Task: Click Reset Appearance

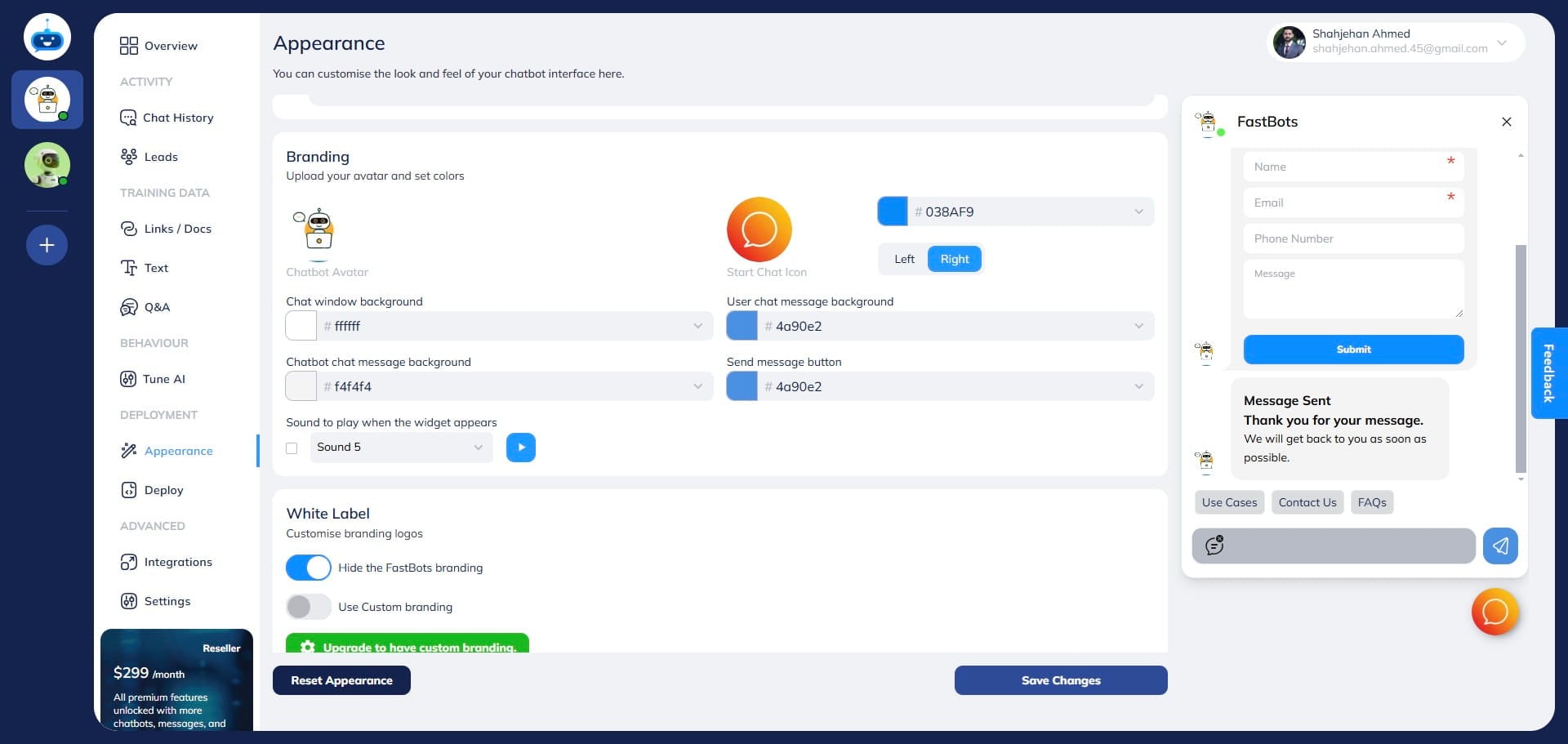Action: point(341,679)
